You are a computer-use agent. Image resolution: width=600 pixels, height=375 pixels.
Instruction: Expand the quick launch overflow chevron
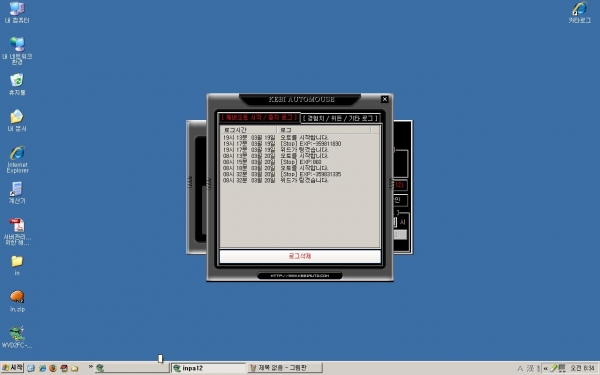tap(91, 367)
